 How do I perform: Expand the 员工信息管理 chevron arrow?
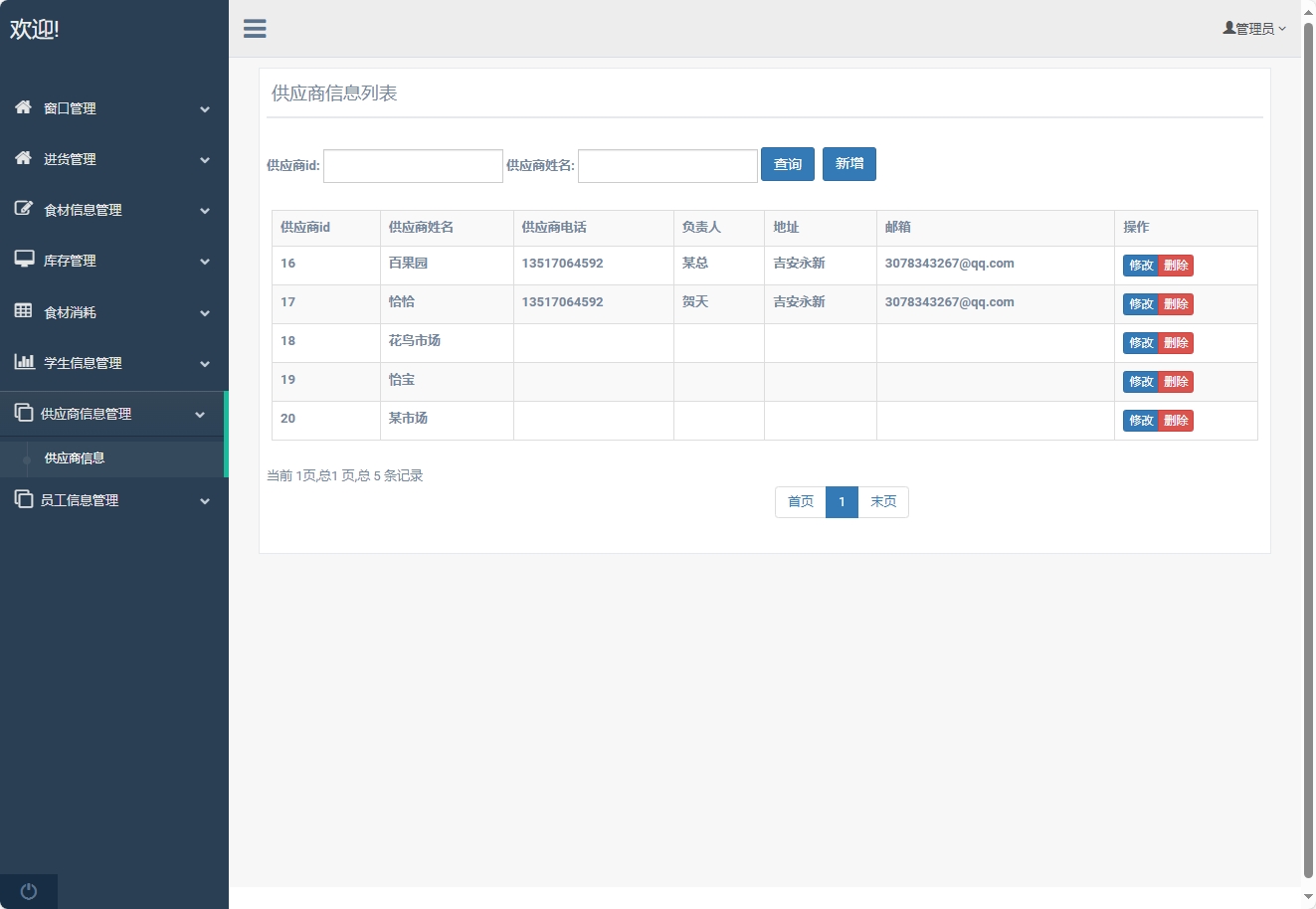click(x=205, y=501)
